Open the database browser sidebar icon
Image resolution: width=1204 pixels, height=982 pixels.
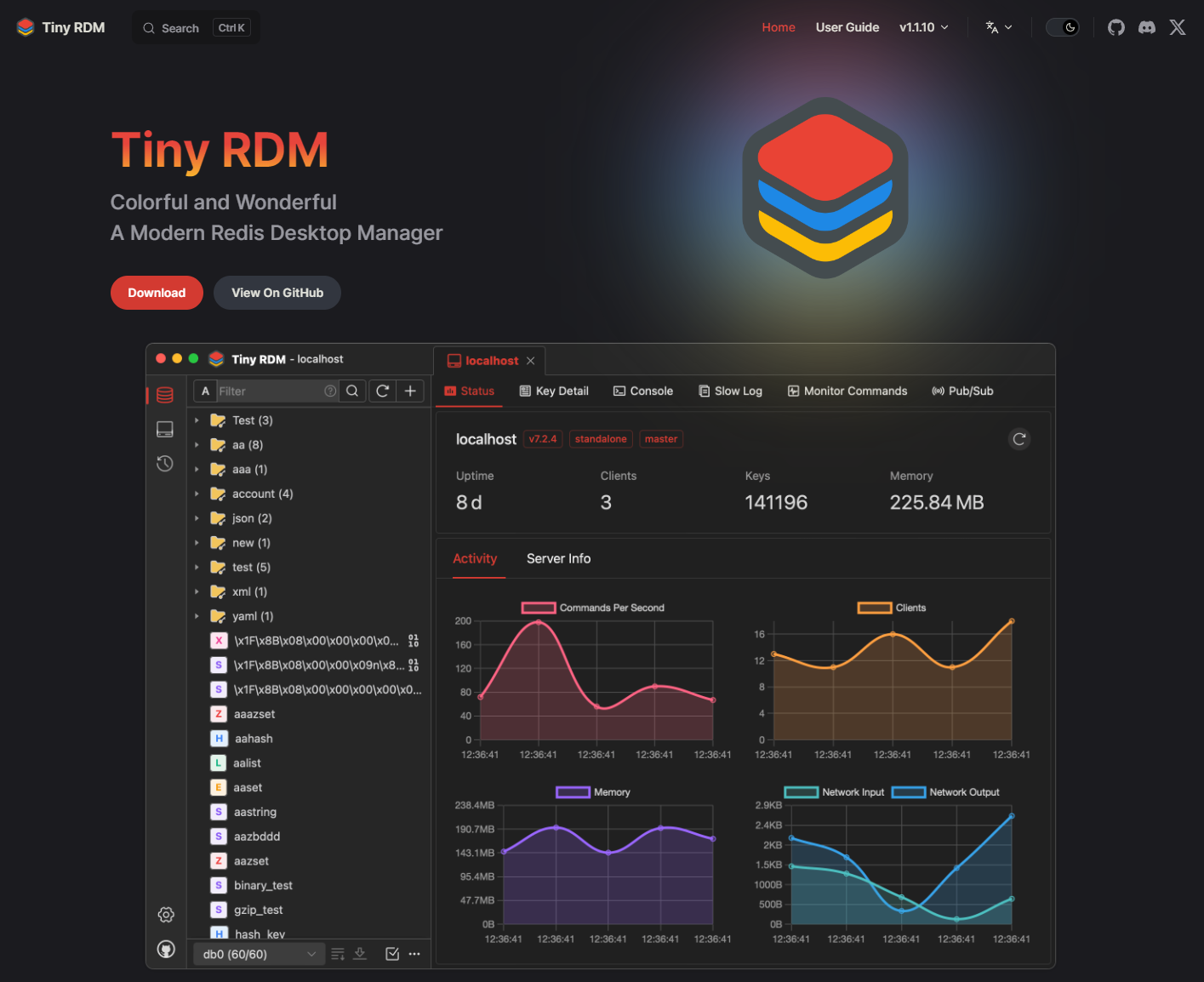click(165, 395)
